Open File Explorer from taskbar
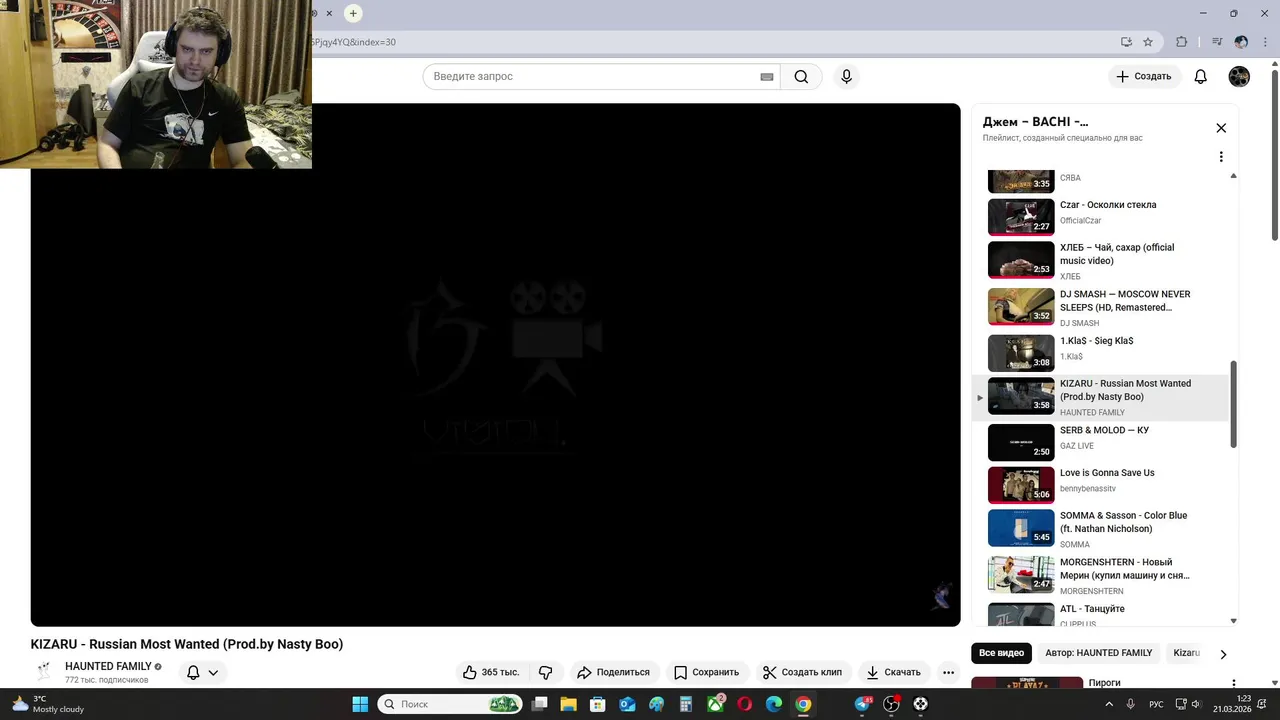 click(569, 704)
